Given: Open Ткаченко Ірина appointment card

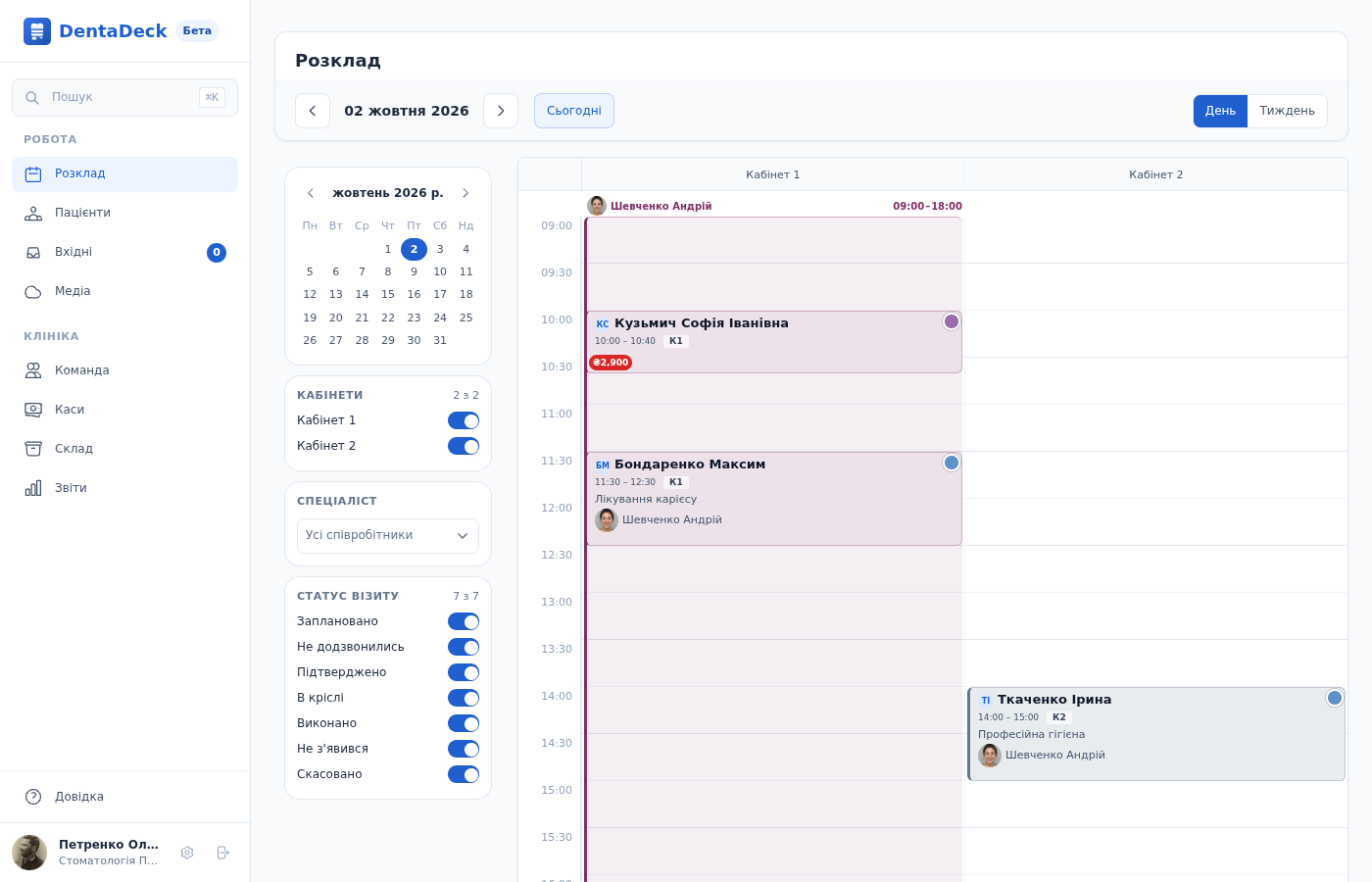Looking at the screenshot, I should point(1156,734).
